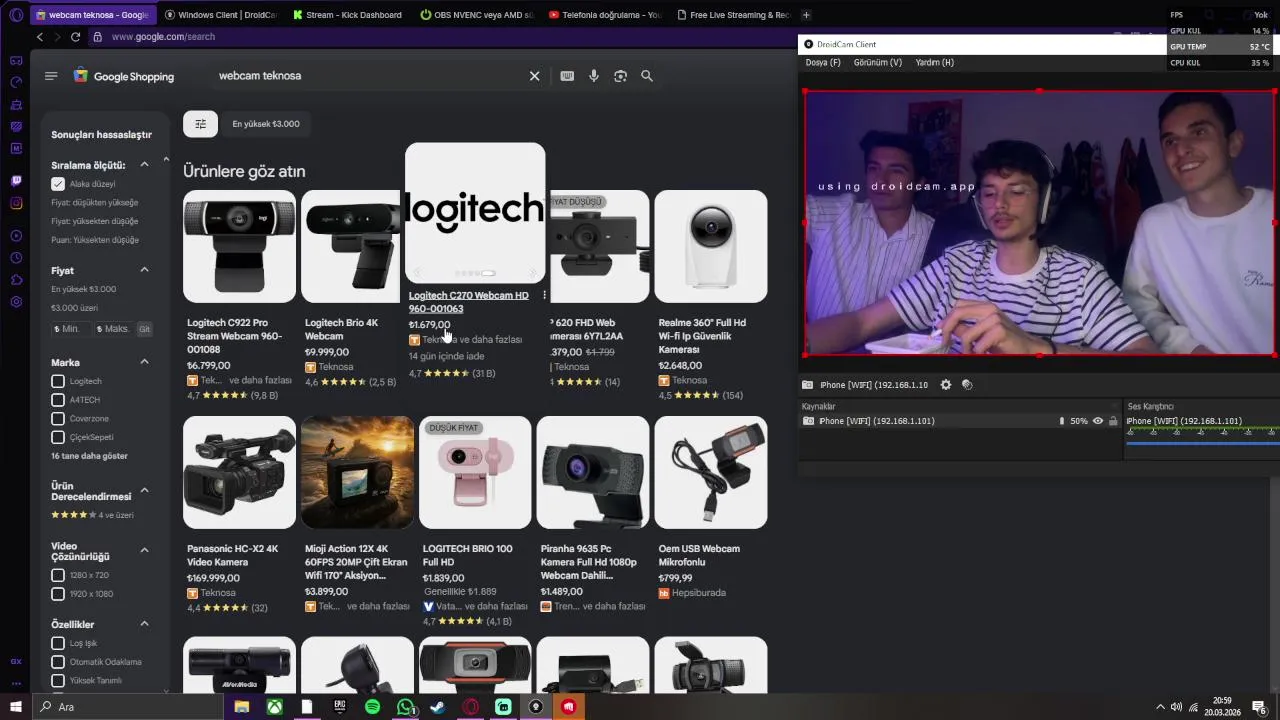Filter by ₺3.000 üzeri price

[75, 308]
